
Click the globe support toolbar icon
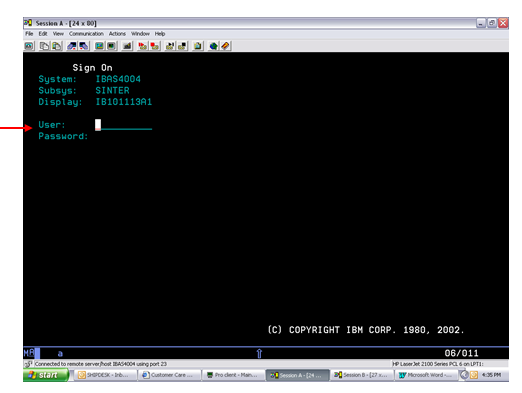click(x=213, y=46)
